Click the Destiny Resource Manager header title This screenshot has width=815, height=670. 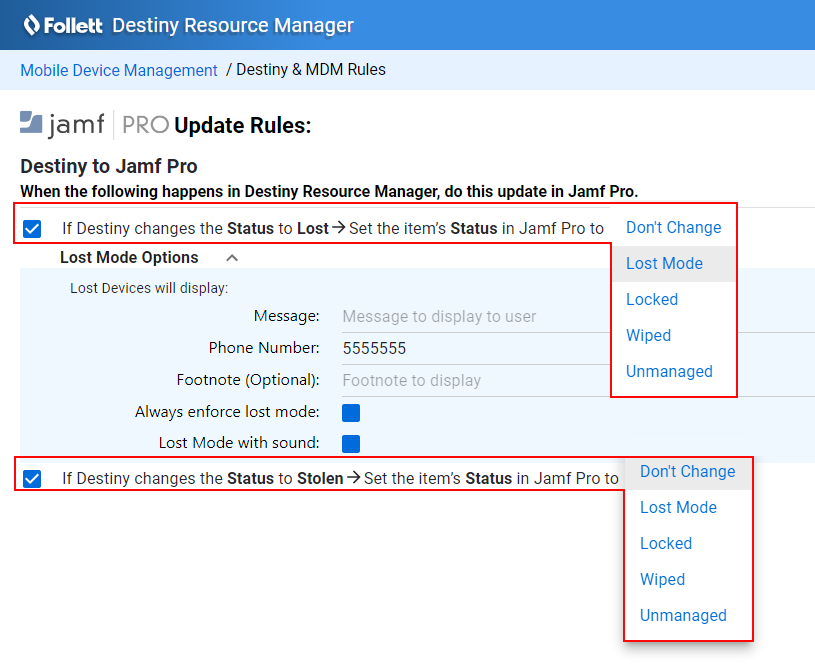233,25
